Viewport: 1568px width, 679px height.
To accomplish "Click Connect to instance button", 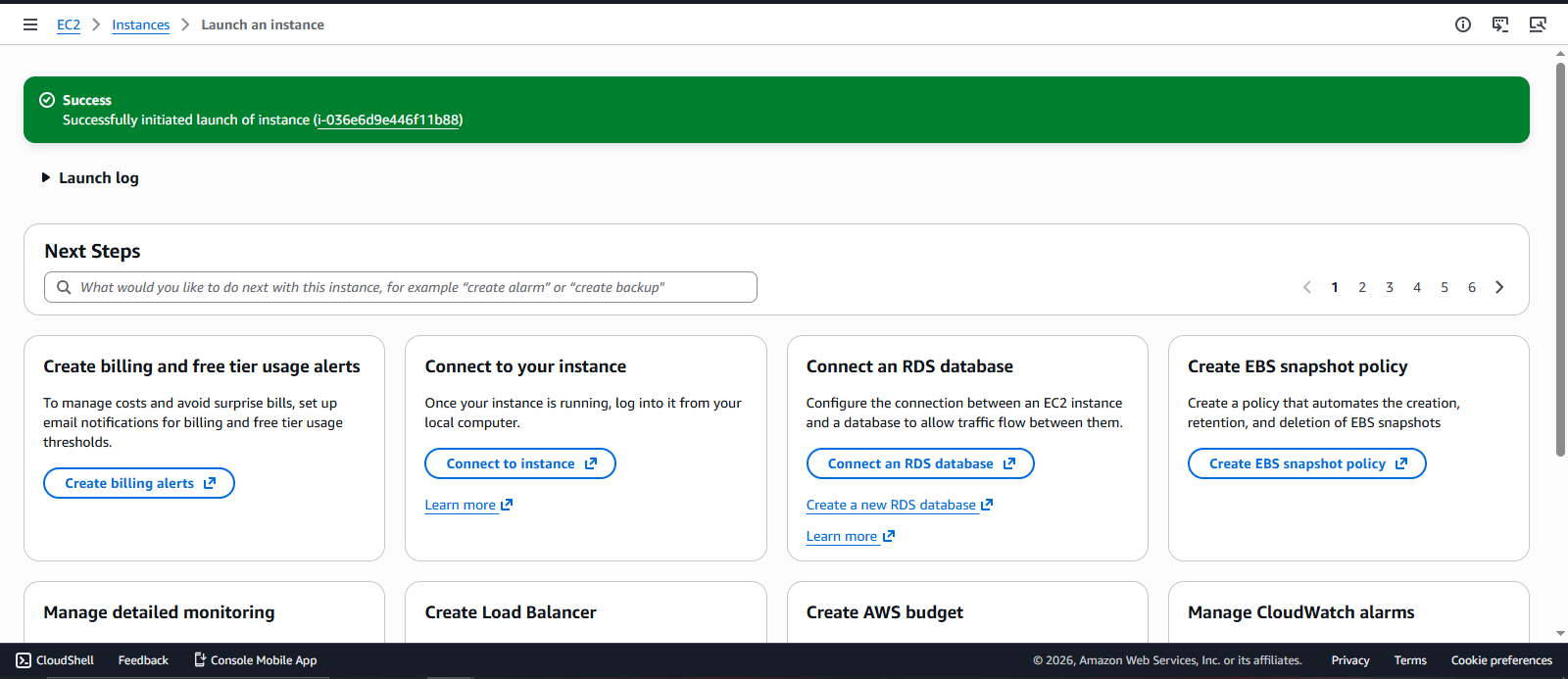I will point(520,463).
